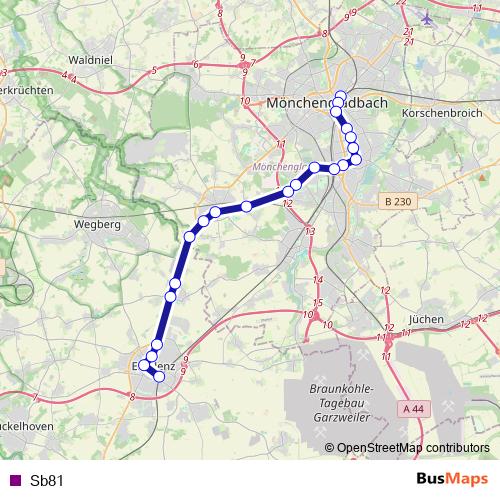Screen dimensions: 500x500
Task: Click the airport airplane icon
Action: click(427, 19)
